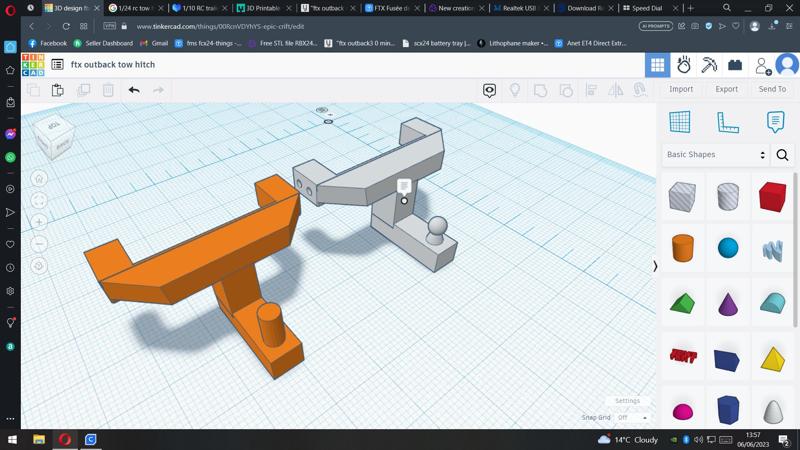
Task: Click the shapes search magnifier icon
Action: coord(782,155)
